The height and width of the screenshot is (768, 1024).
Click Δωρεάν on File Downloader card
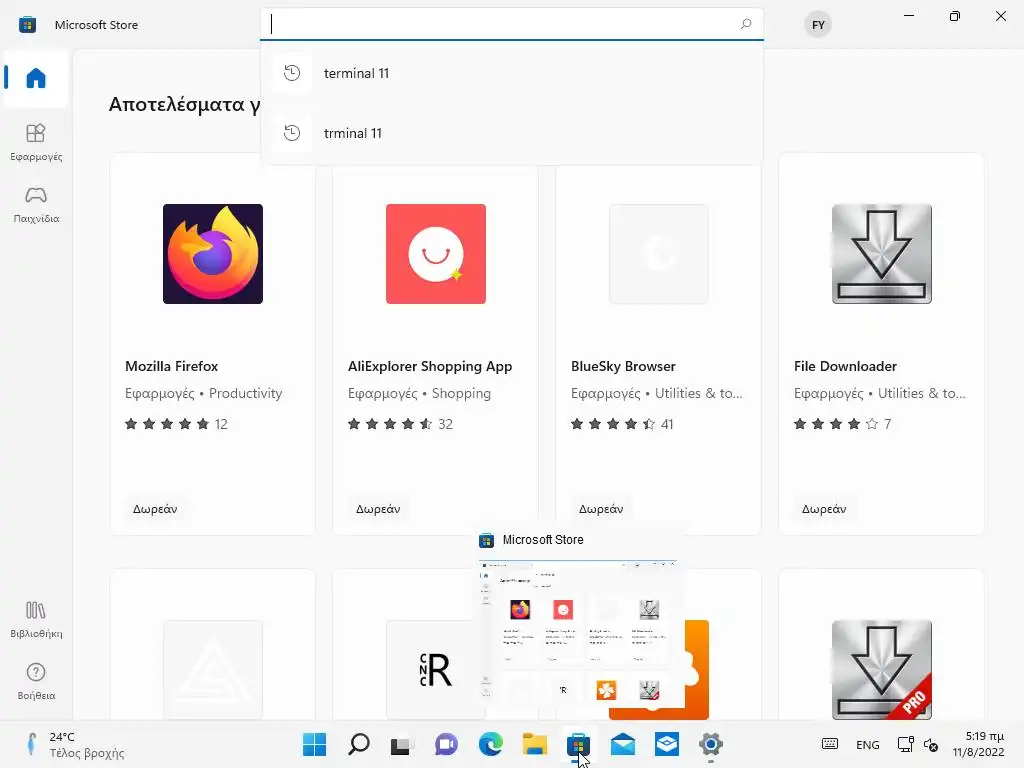pyautogui.click(x=824, y=509)
